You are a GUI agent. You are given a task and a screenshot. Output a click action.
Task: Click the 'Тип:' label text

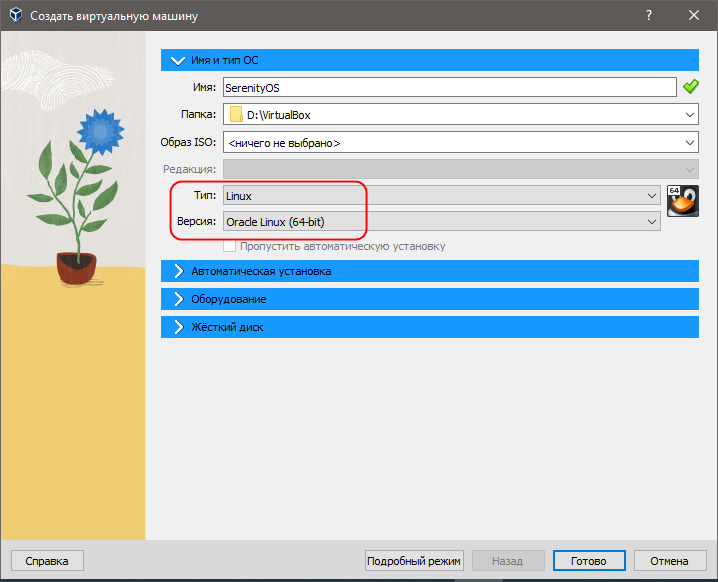click(x=205, y=196)
